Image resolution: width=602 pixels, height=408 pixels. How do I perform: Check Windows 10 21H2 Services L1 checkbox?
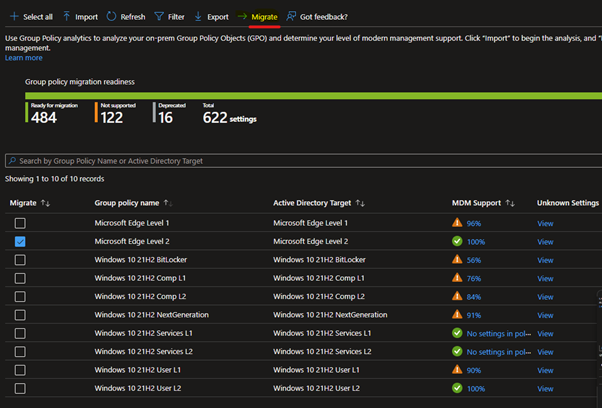[20, 333]
